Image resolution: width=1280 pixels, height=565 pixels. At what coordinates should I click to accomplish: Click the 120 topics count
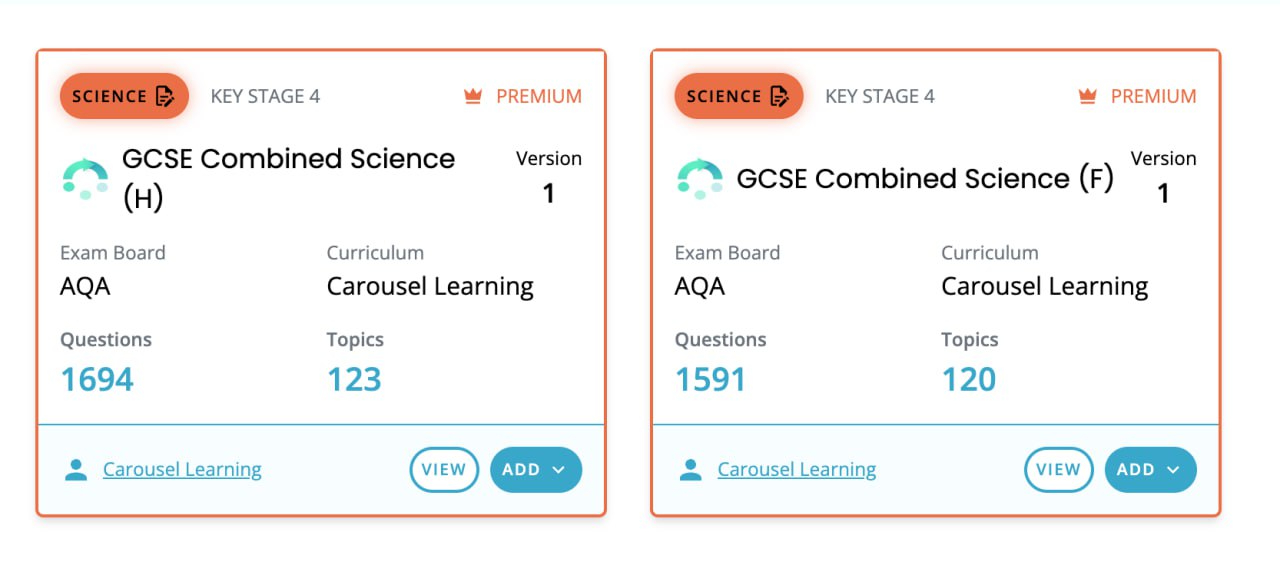click(x=968, y=380)
